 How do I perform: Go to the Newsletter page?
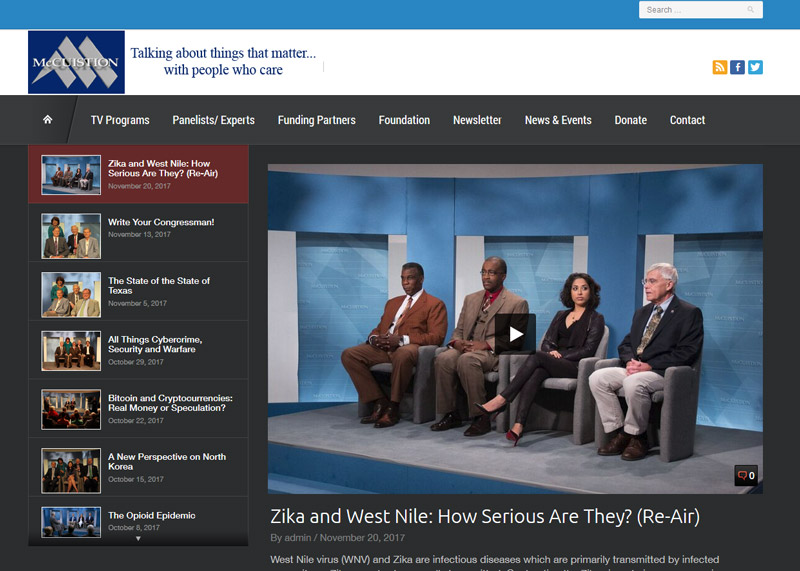tap(477, 120)
